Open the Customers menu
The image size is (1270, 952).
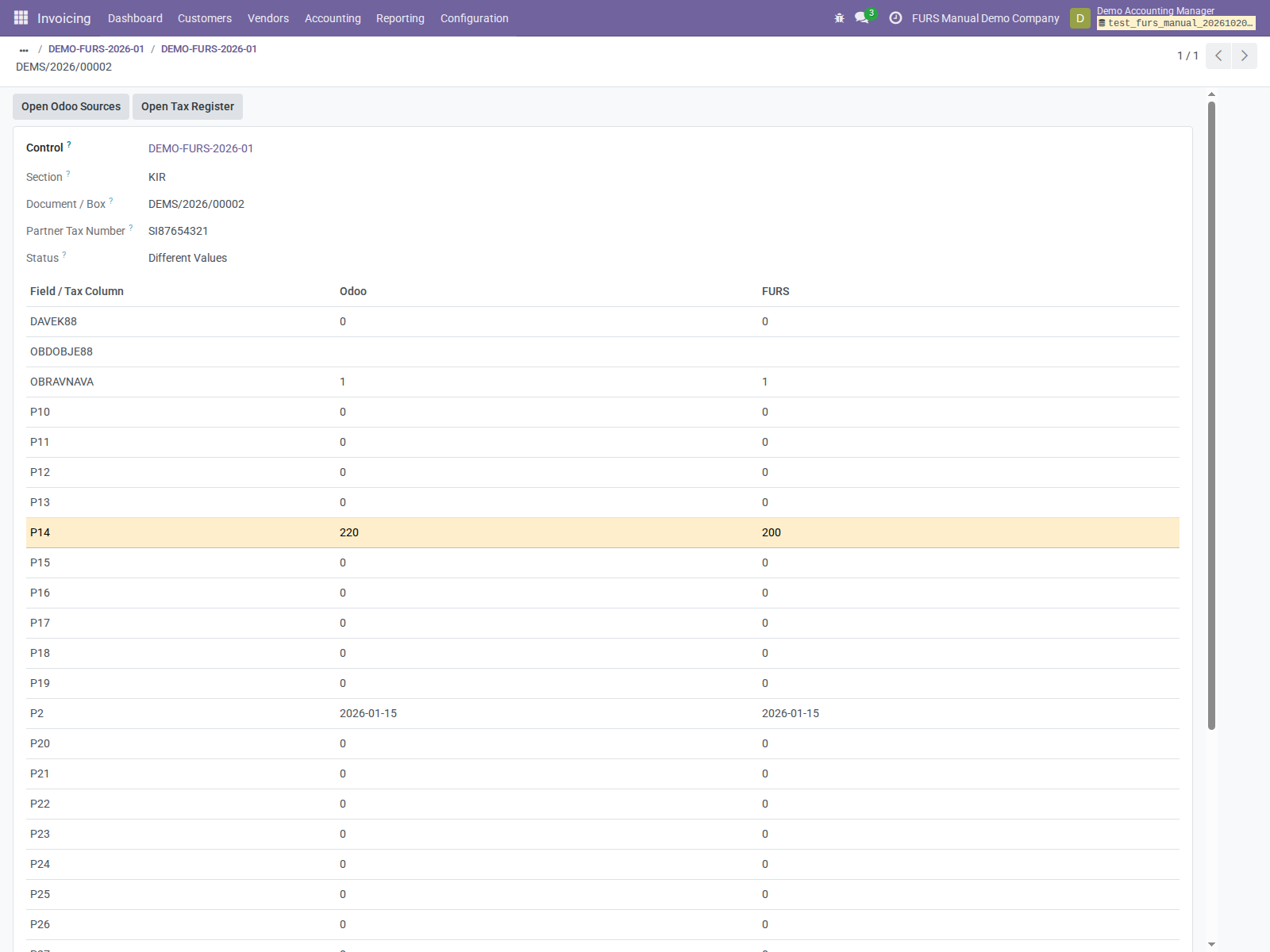205,17
